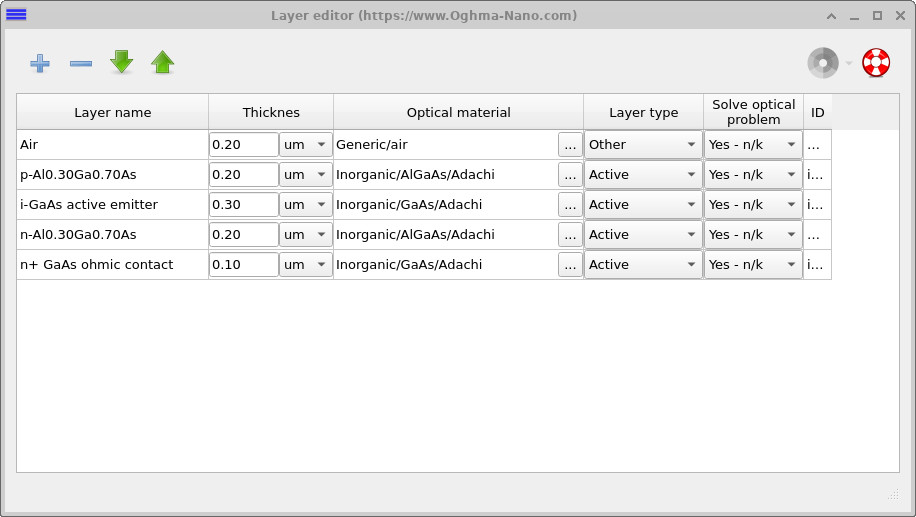
Task: Click the Thicknes column header
Action: pyautogui.click(x=271, y=112)
